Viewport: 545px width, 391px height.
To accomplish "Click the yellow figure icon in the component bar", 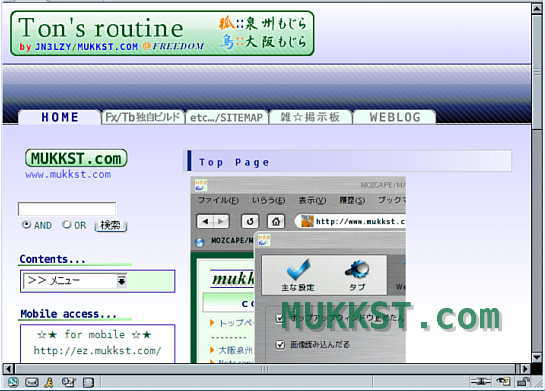I will pyautogui.click(x=49, y=382).
